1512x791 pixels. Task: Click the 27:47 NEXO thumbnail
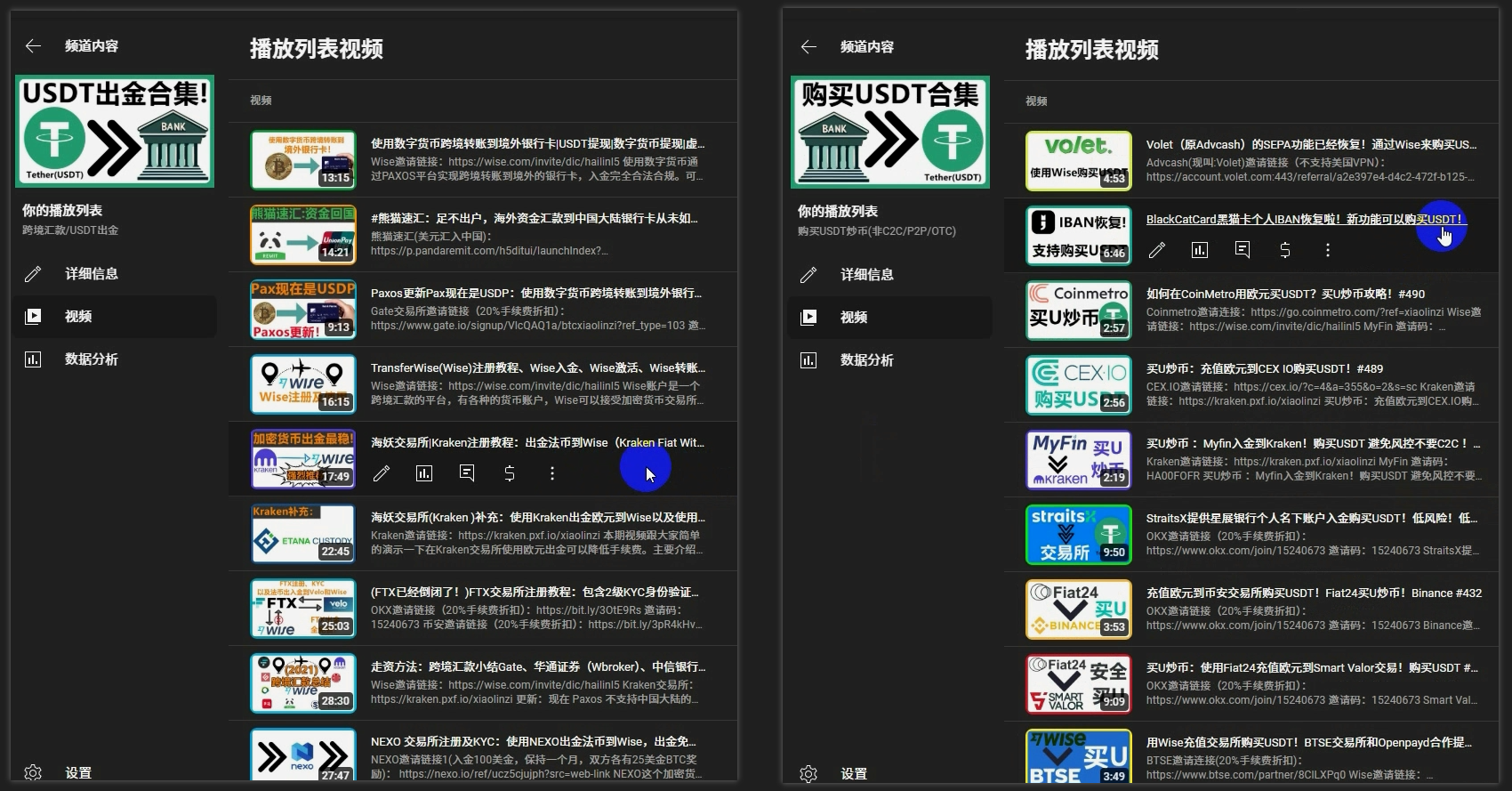[x=303, y=755]
